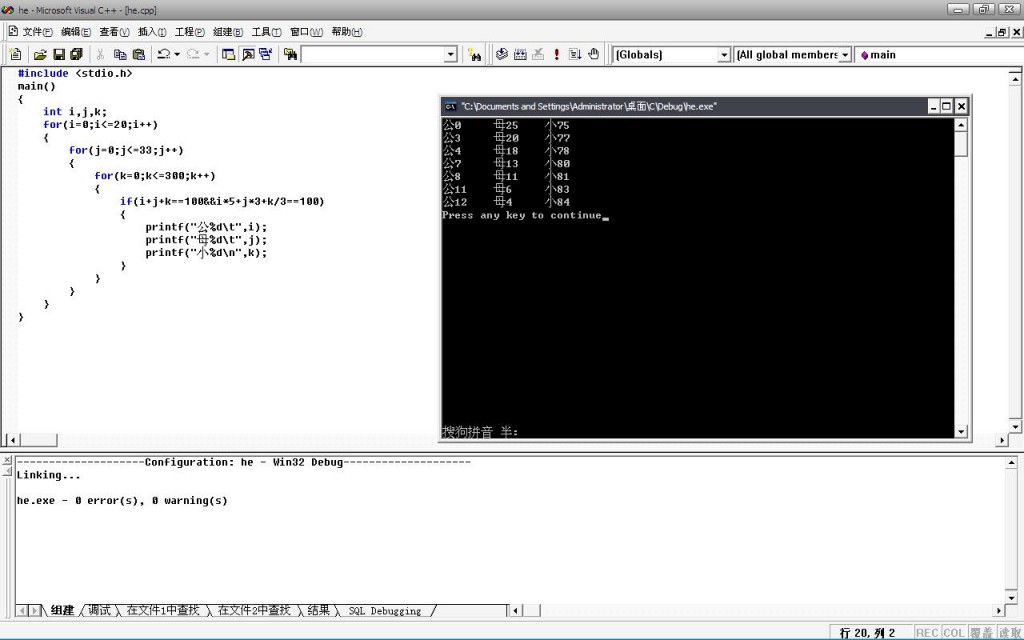This screenshot has width=1024, height=640.
Task: Click the Copy icon in toolbar
Action: (120, 55)
